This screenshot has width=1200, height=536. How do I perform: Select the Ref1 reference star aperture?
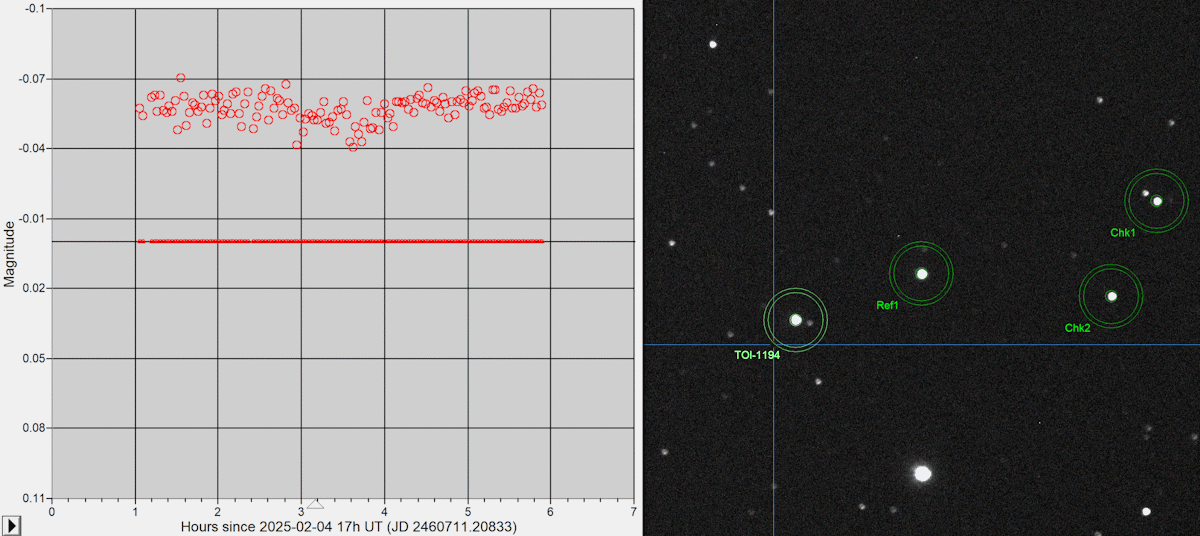coord(921,273)
